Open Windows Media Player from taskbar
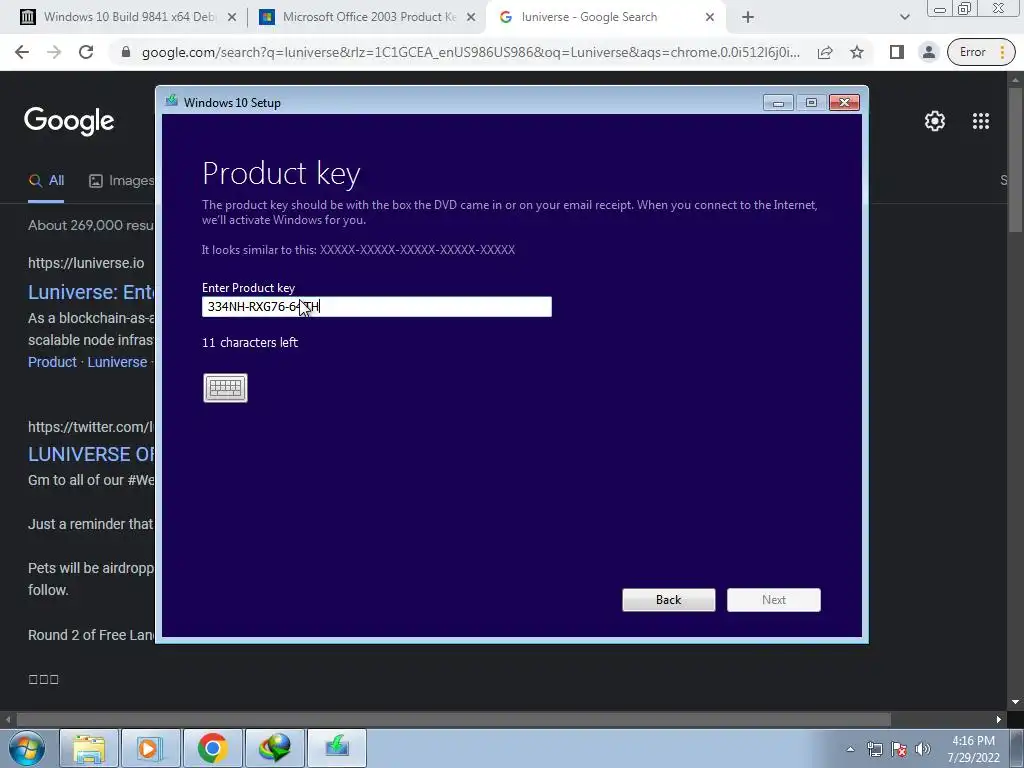Image resolution: width=1024 pixels, height=768 pixels. click(x=149, y=748)
